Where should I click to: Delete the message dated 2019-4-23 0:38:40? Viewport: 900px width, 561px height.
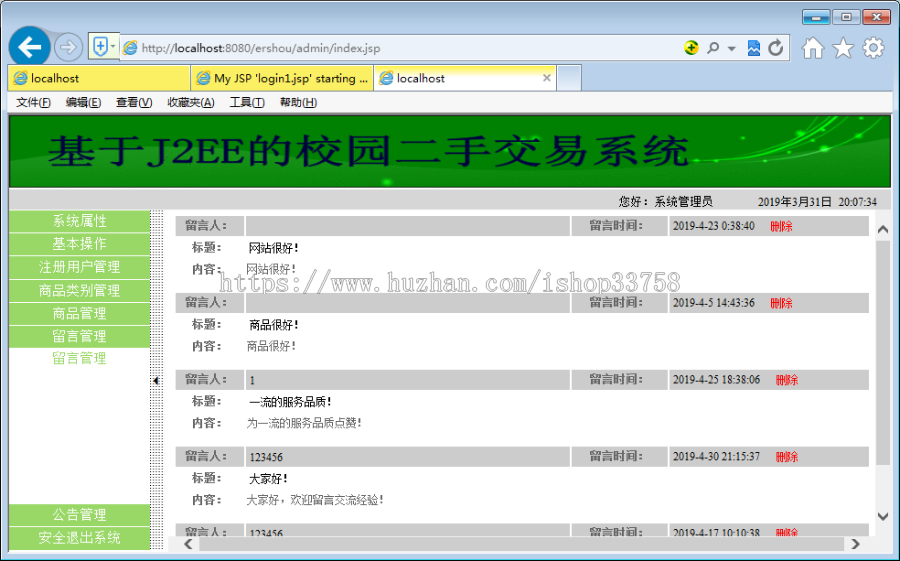tap(781, 226)
